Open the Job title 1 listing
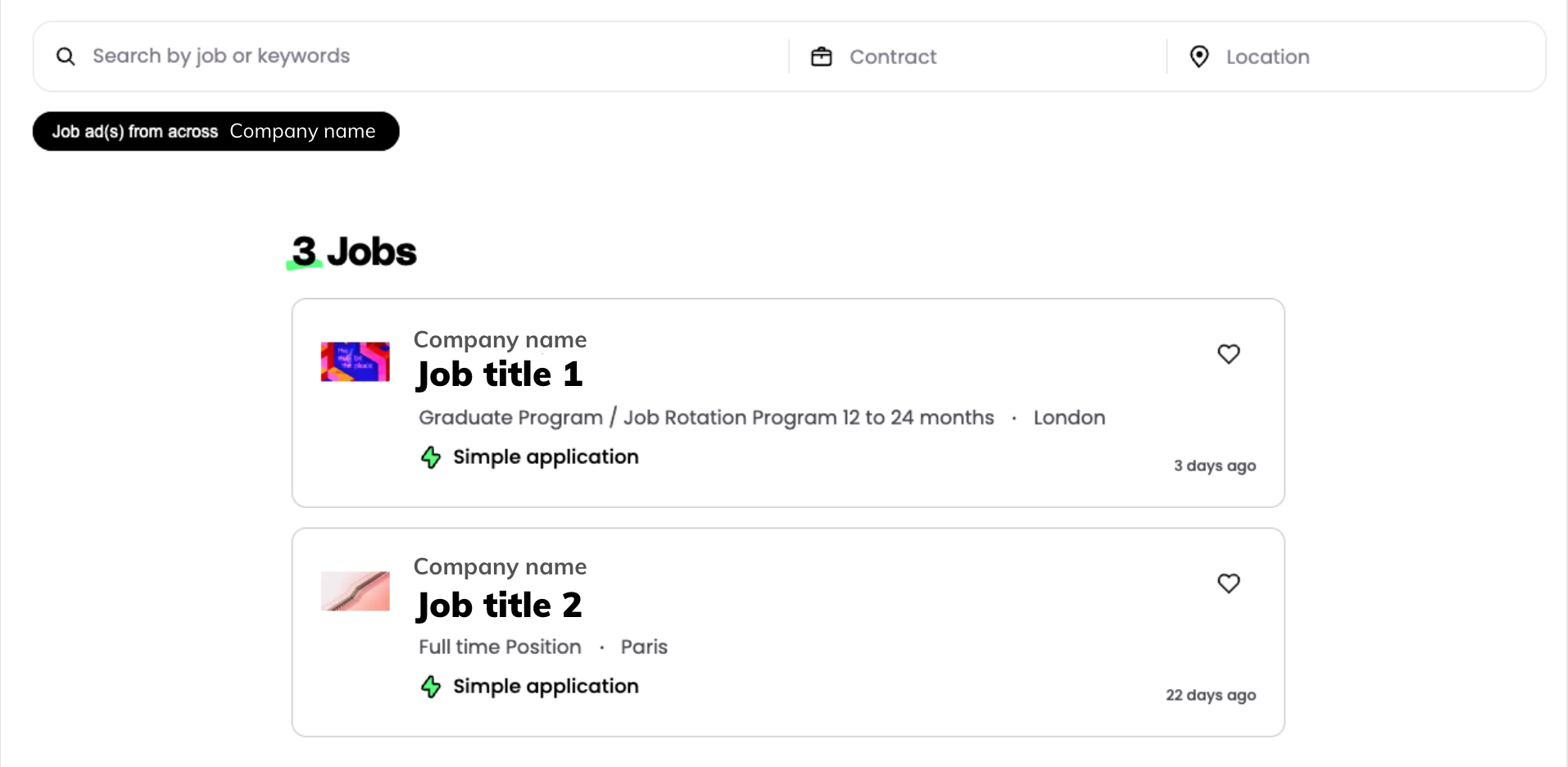 coord(500,375)
